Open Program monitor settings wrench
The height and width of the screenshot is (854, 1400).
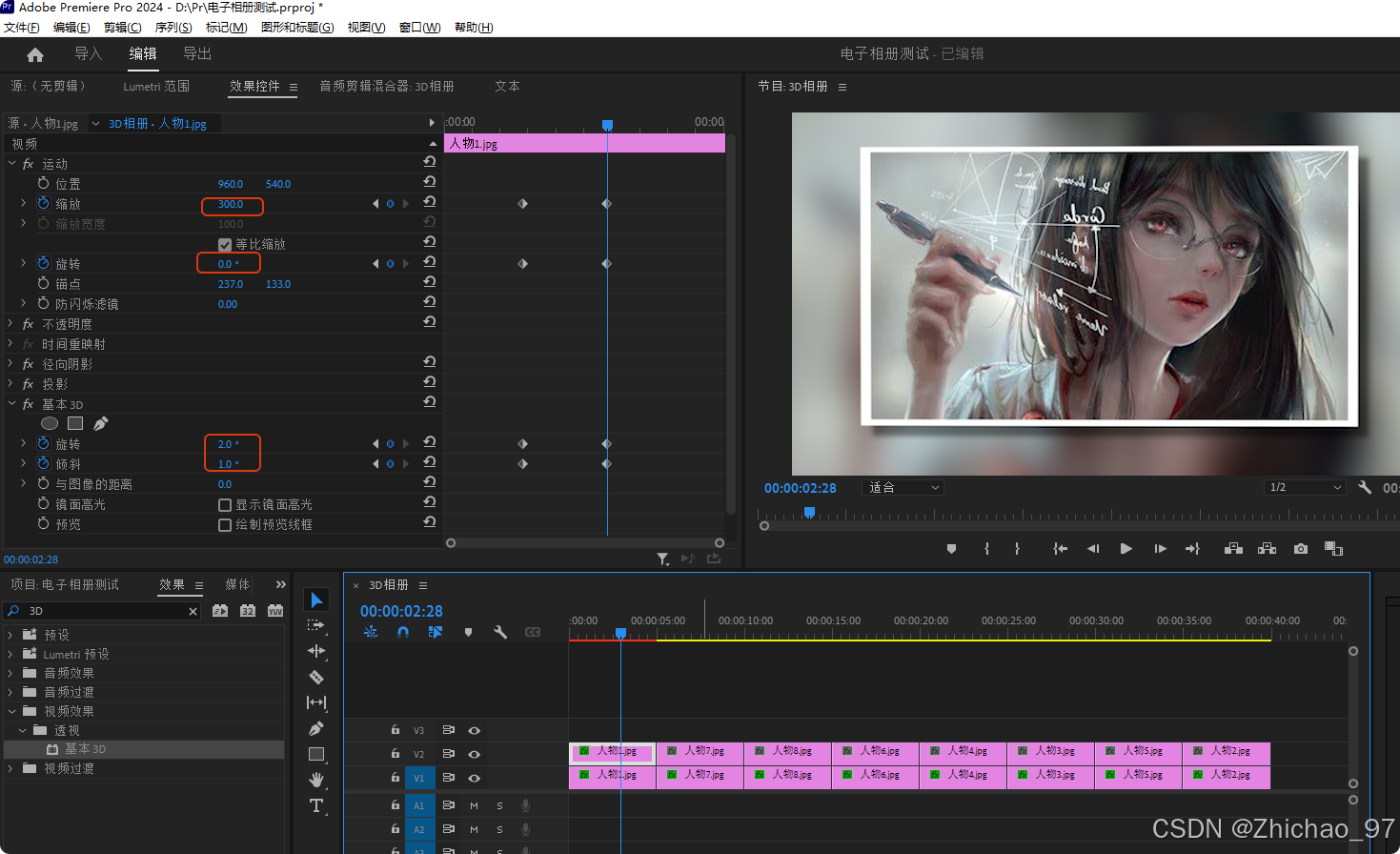click(x=1365, y=487)
